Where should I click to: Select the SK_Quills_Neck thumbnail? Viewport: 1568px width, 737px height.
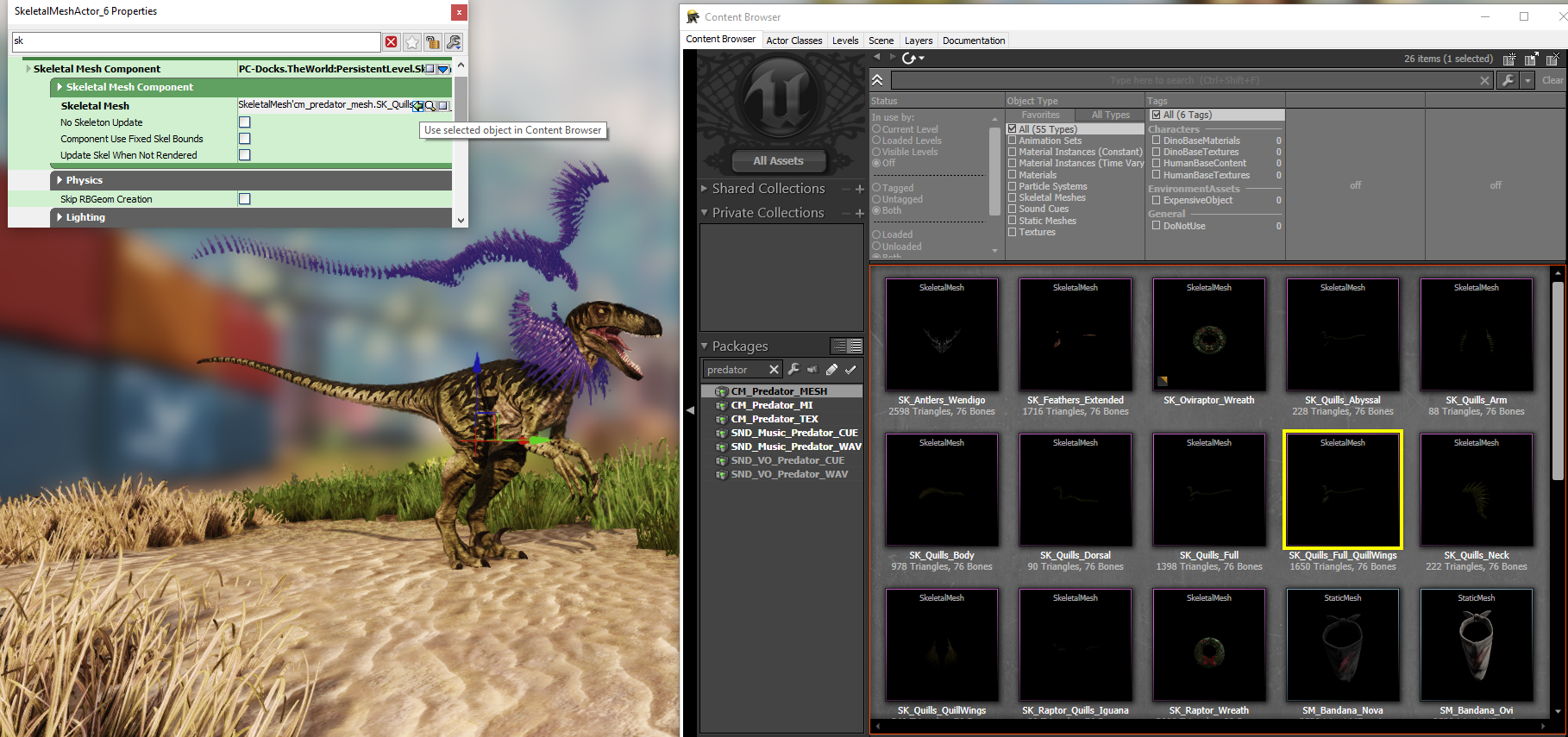pos(1477,490)
